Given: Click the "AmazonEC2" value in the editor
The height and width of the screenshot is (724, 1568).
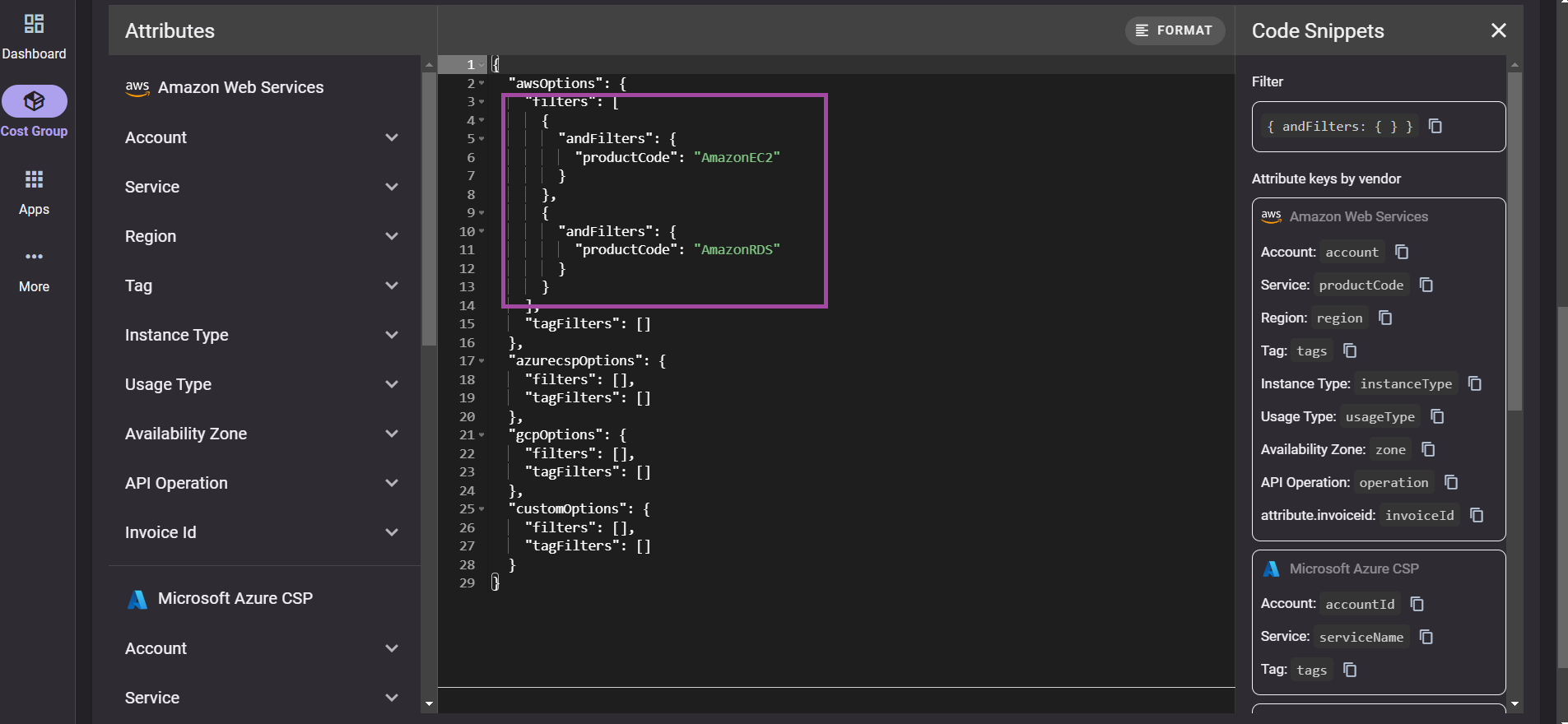Looking at the screenshot, I should [737, 157].
